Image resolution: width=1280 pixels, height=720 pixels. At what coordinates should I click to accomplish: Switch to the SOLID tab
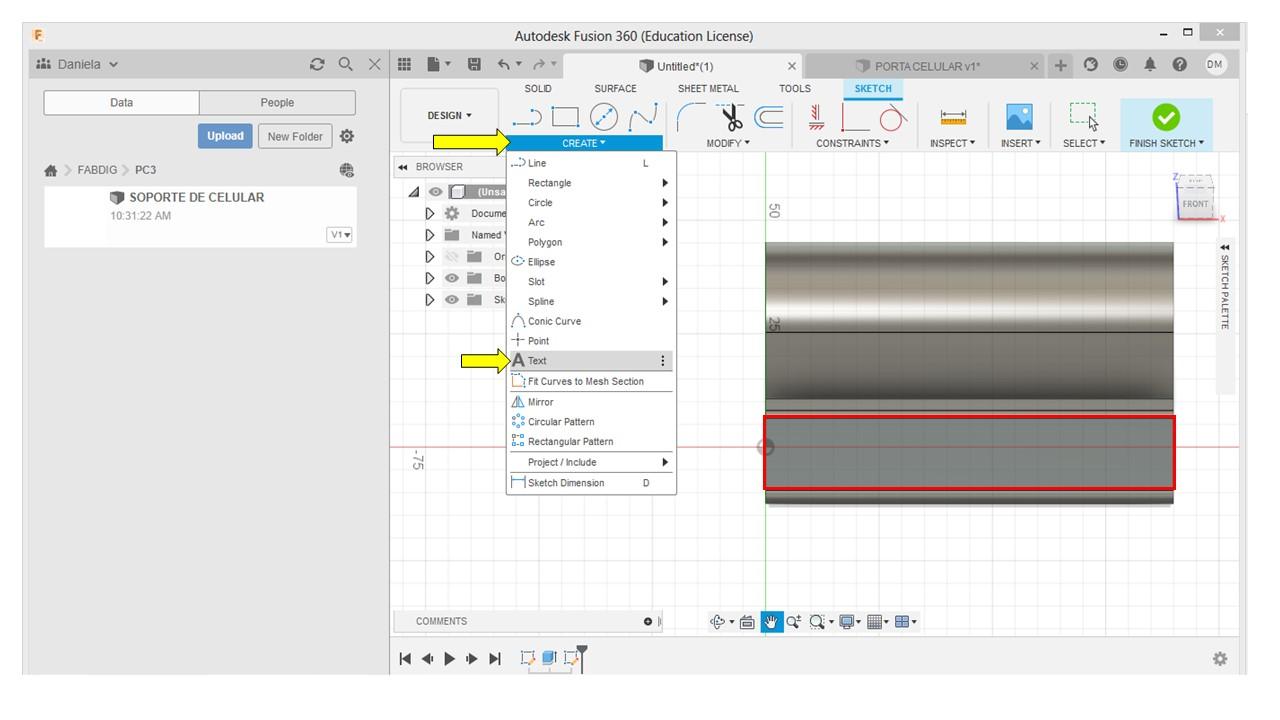click(x=538, y=89)
